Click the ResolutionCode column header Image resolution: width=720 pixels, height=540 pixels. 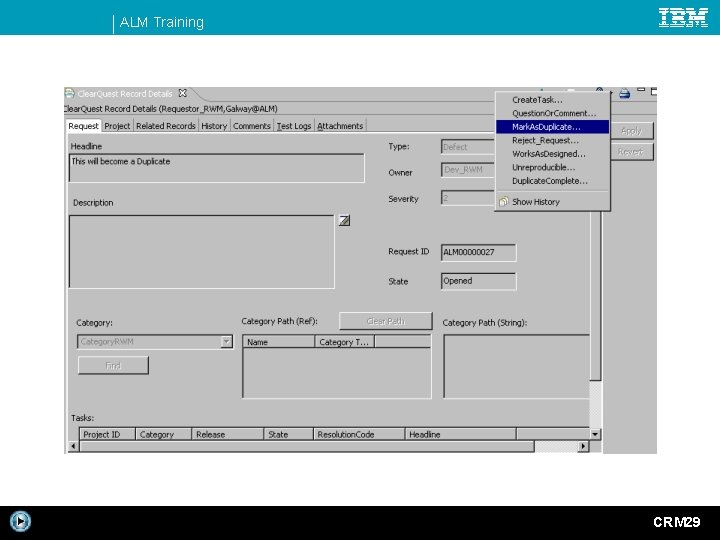(359, 434)
